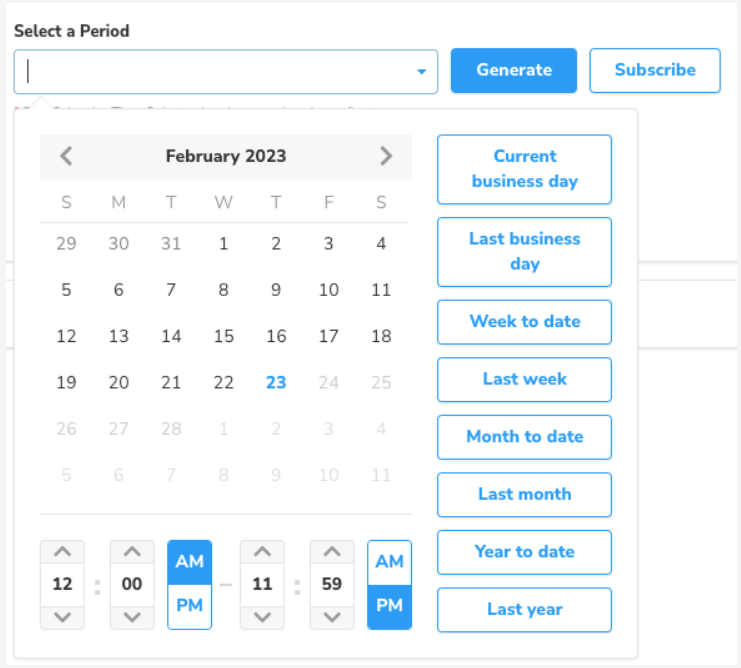Choose the Current business day preset

[x=524, y=169]
